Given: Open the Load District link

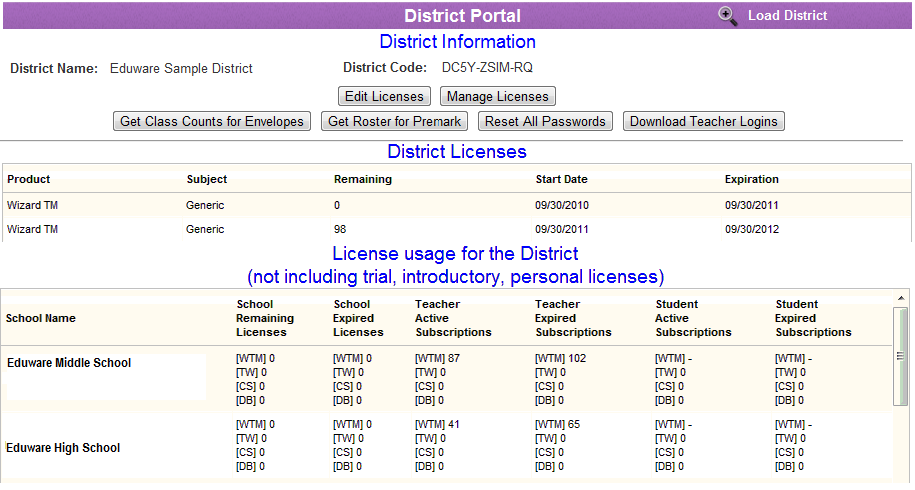Looking at the screenshot, I should [x=787, y=16].
